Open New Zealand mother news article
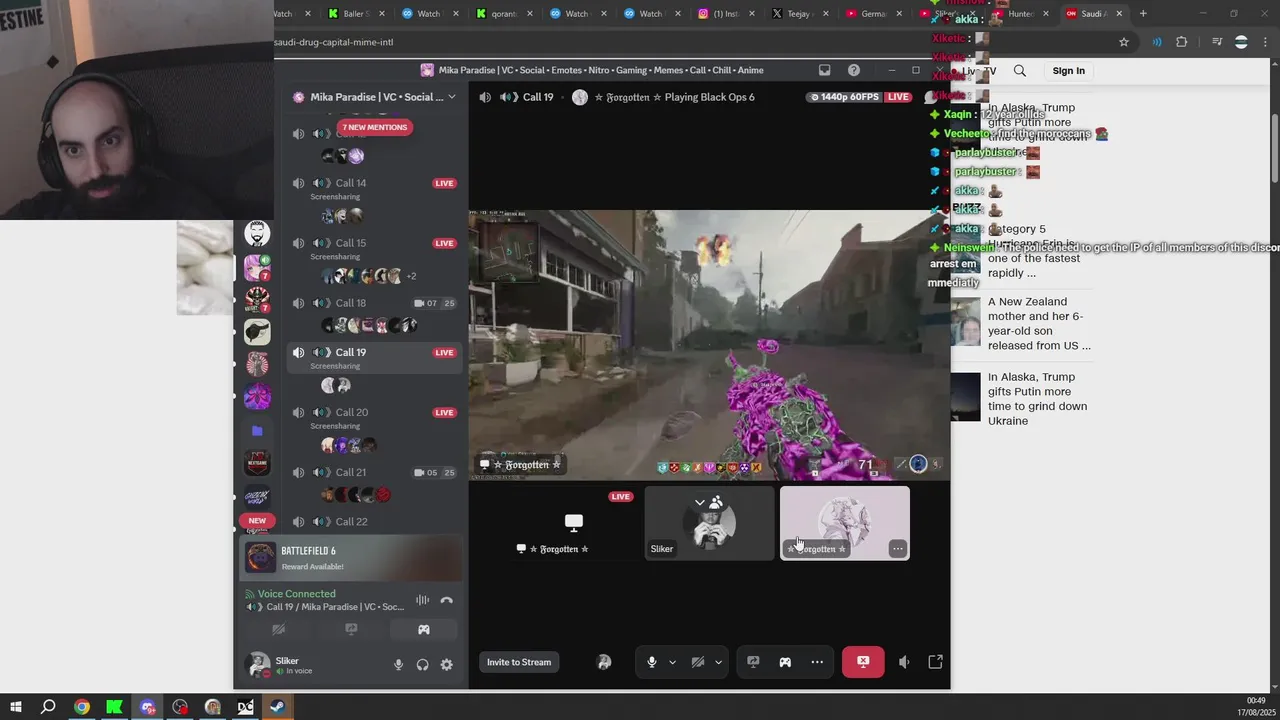The height and width of the screenshot is (720, 1280). click(x=1039, y=323)
